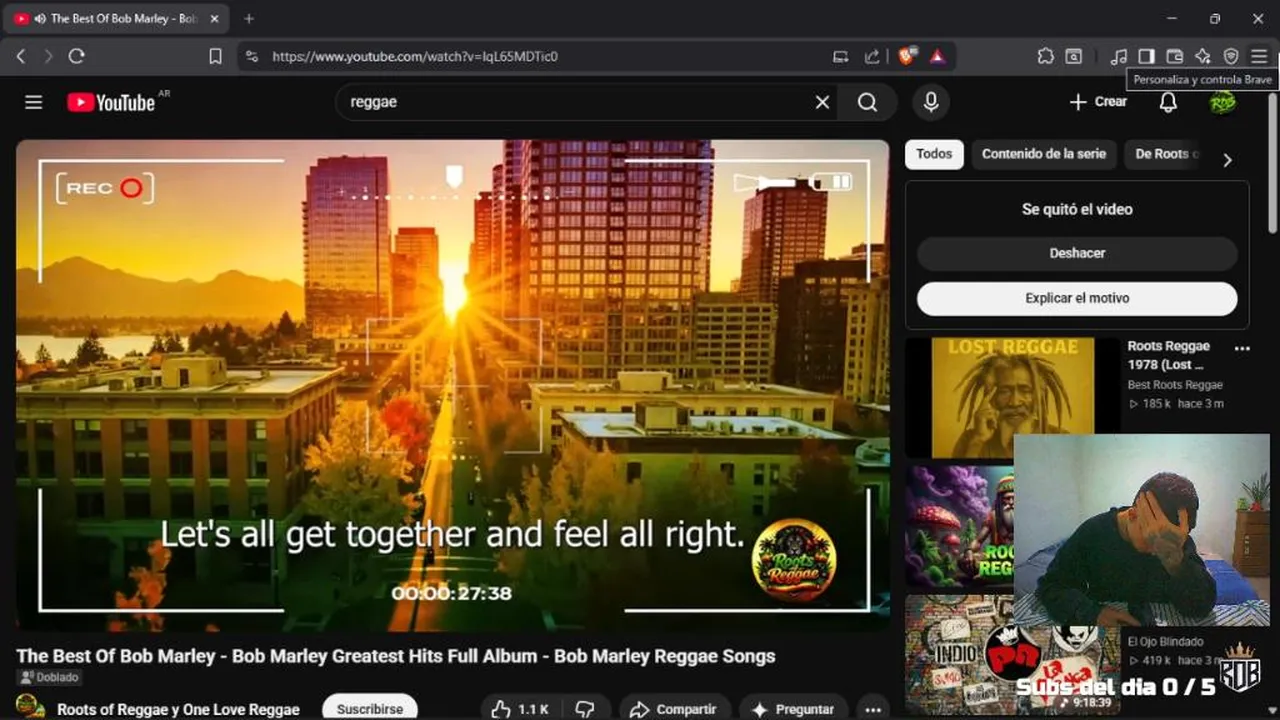Viewport: 1280px width, 720px height.
Task: Go forward in browser history
Action: coord(48,57)
